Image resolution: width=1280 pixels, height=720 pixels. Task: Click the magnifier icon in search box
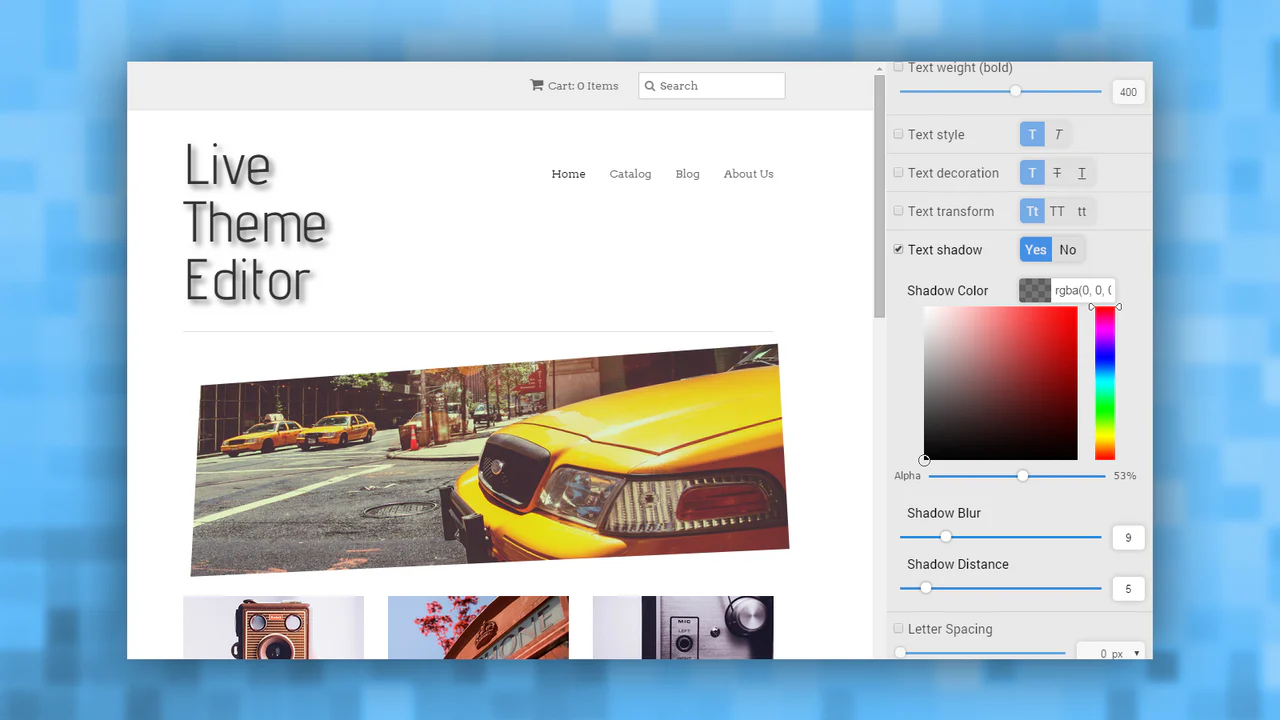(x=650, y=86)
